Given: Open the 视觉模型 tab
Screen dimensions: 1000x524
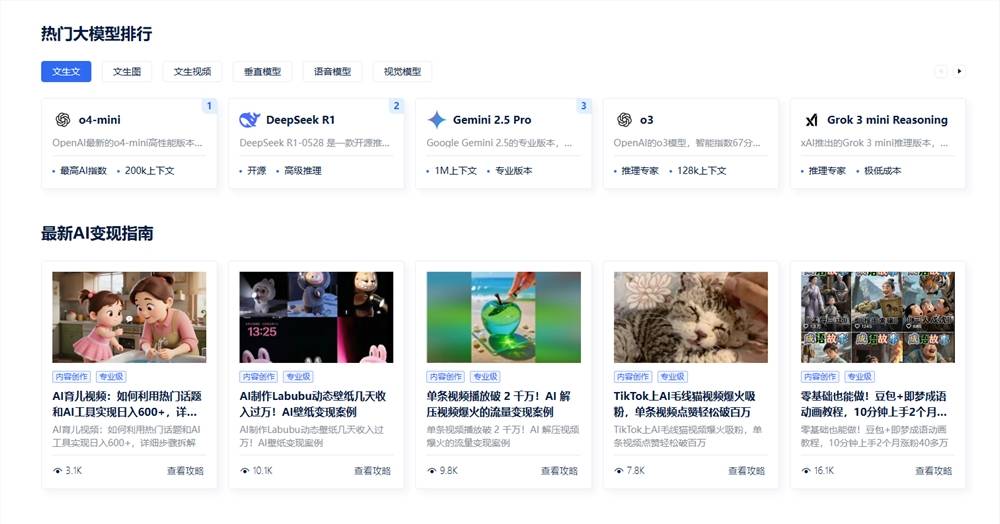Looking at the screenshot, I should pos(402,71).
